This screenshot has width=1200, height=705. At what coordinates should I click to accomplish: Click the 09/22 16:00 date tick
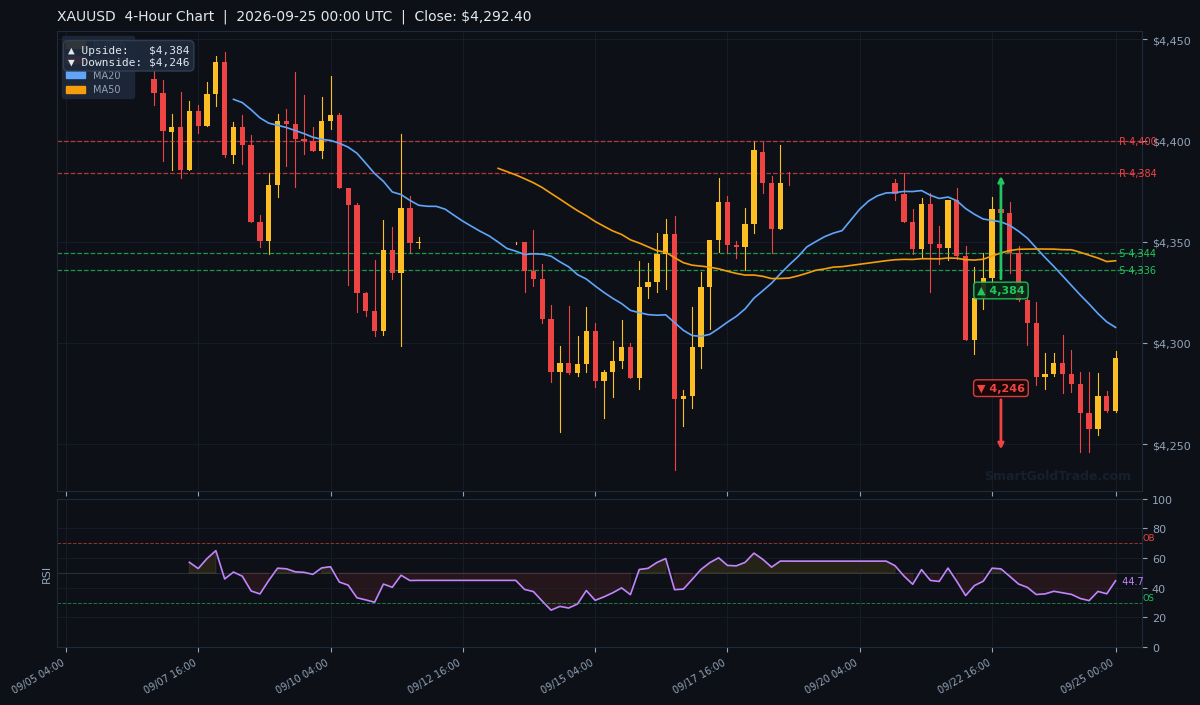pyautogui.click(x=965, y=676)
